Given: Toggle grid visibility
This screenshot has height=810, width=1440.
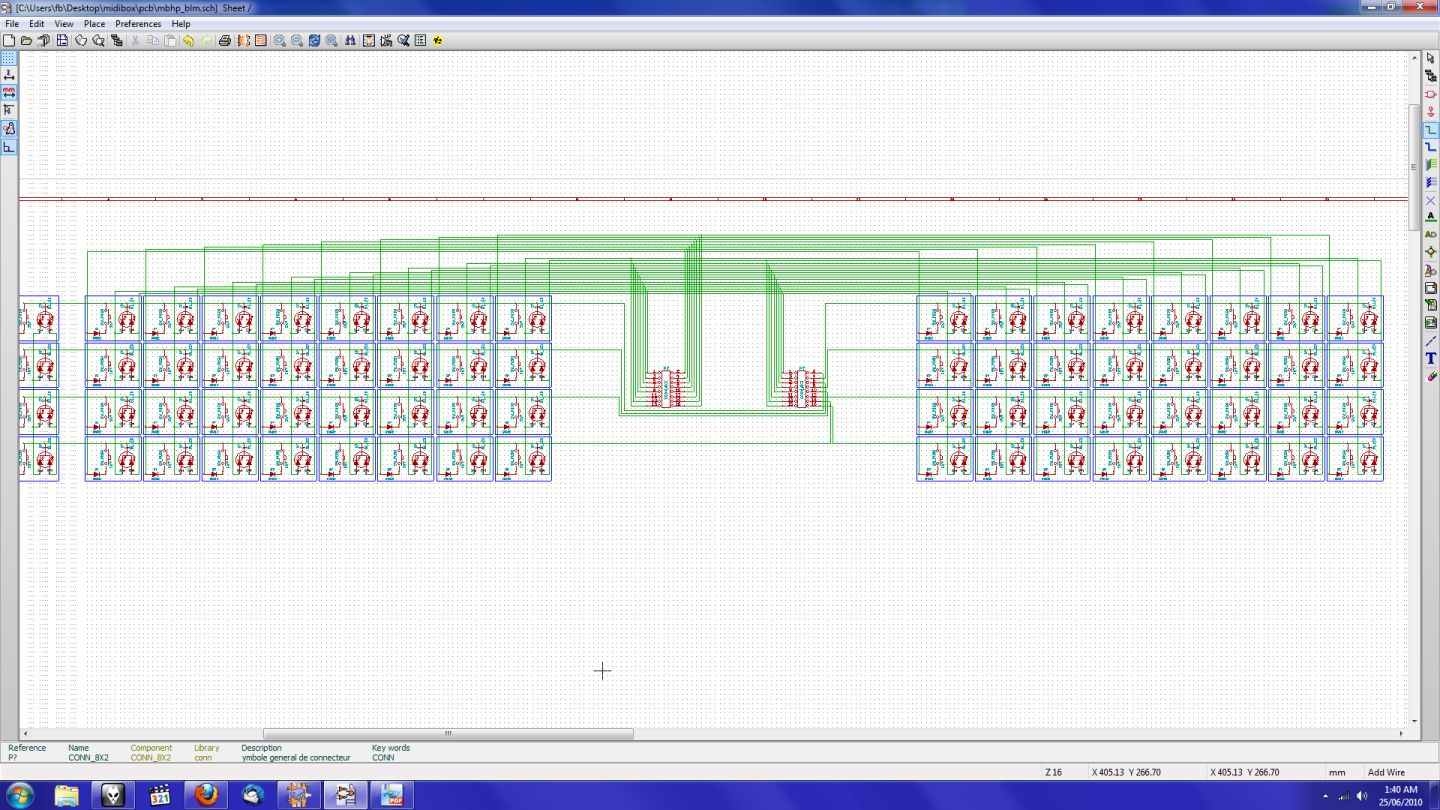Looking at the screenshot, I should (9, 58).
